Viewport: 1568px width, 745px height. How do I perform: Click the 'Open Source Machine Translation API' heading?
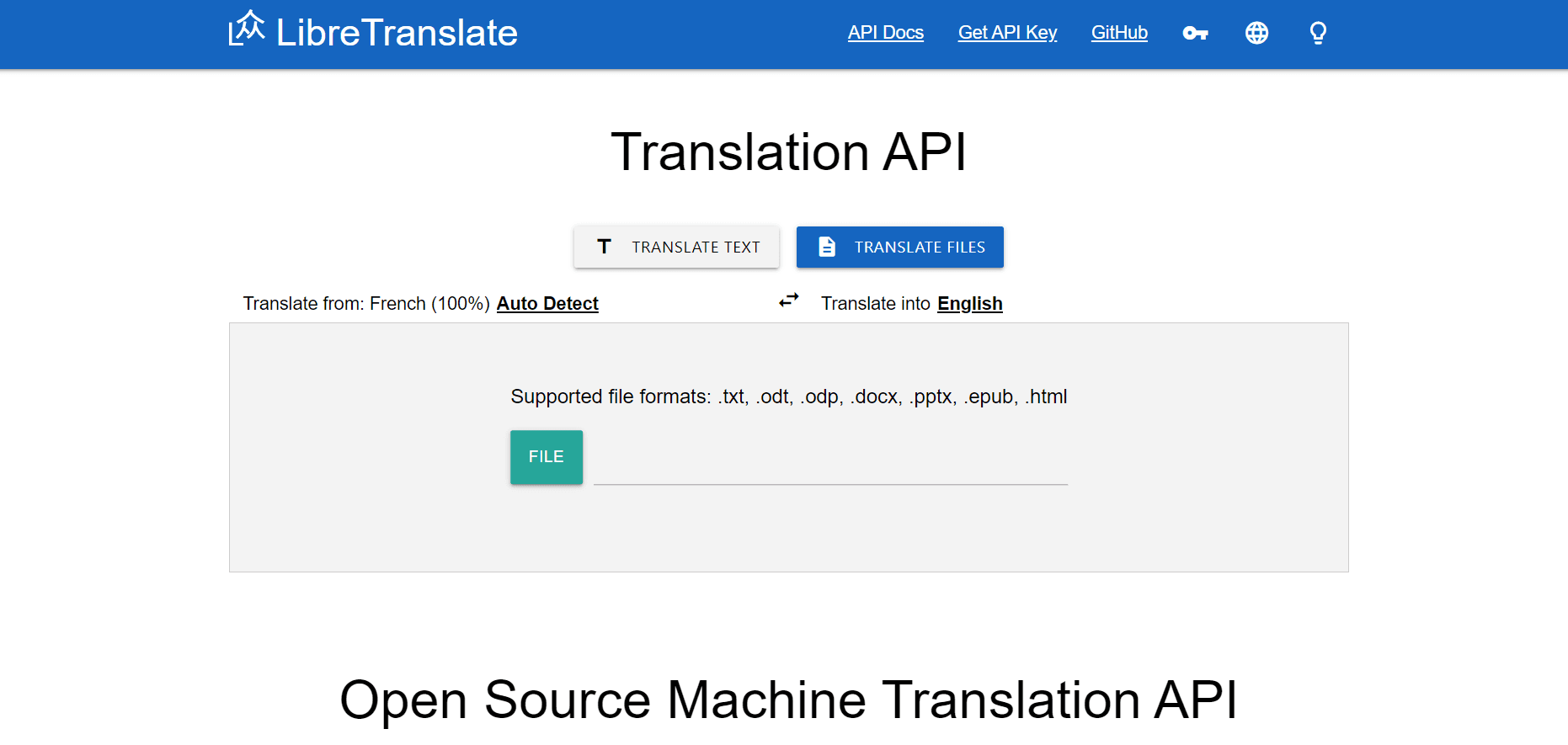[x=788, y=700]
